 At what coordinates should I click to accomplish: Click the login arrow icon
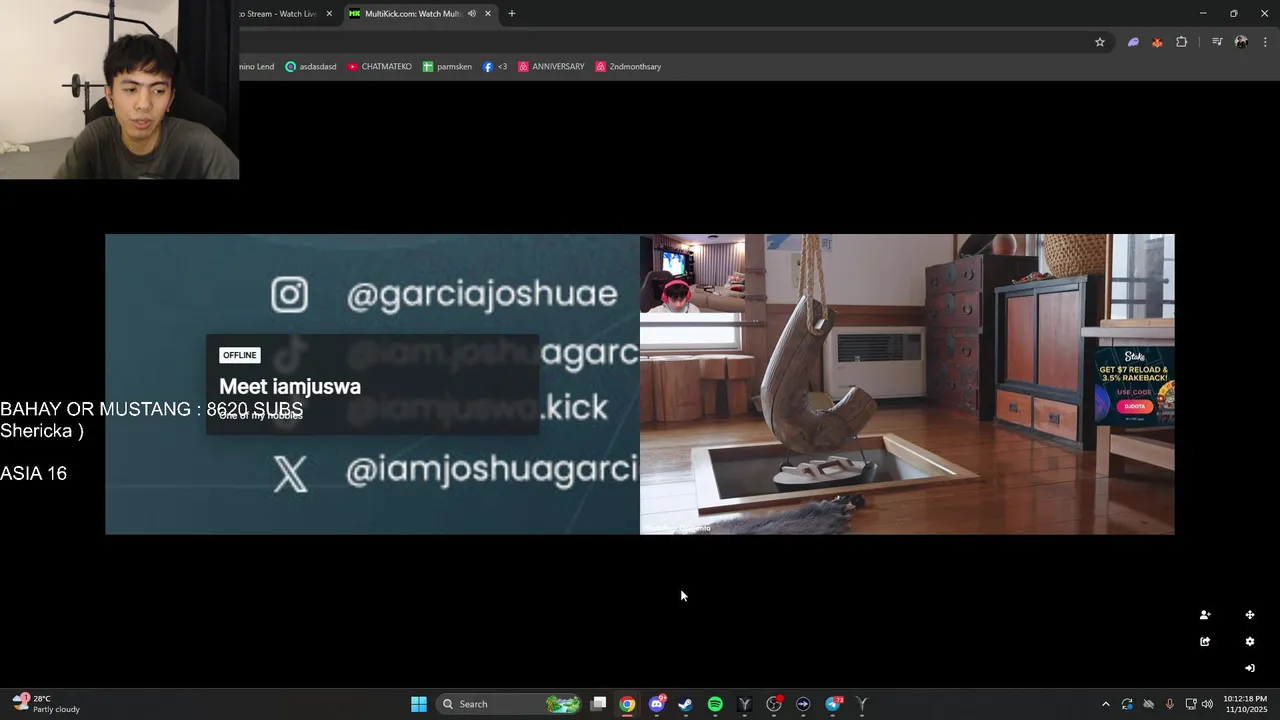click(x=1250, y=668)
